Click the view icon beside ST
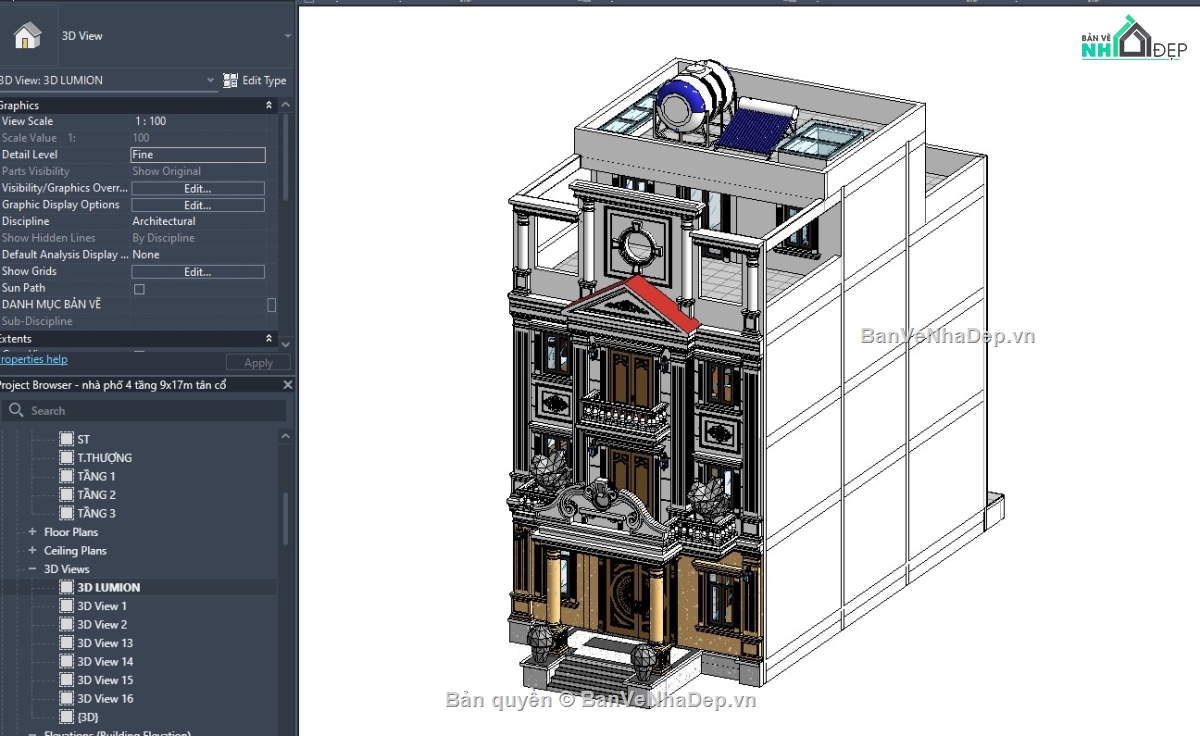 point(66,439)
